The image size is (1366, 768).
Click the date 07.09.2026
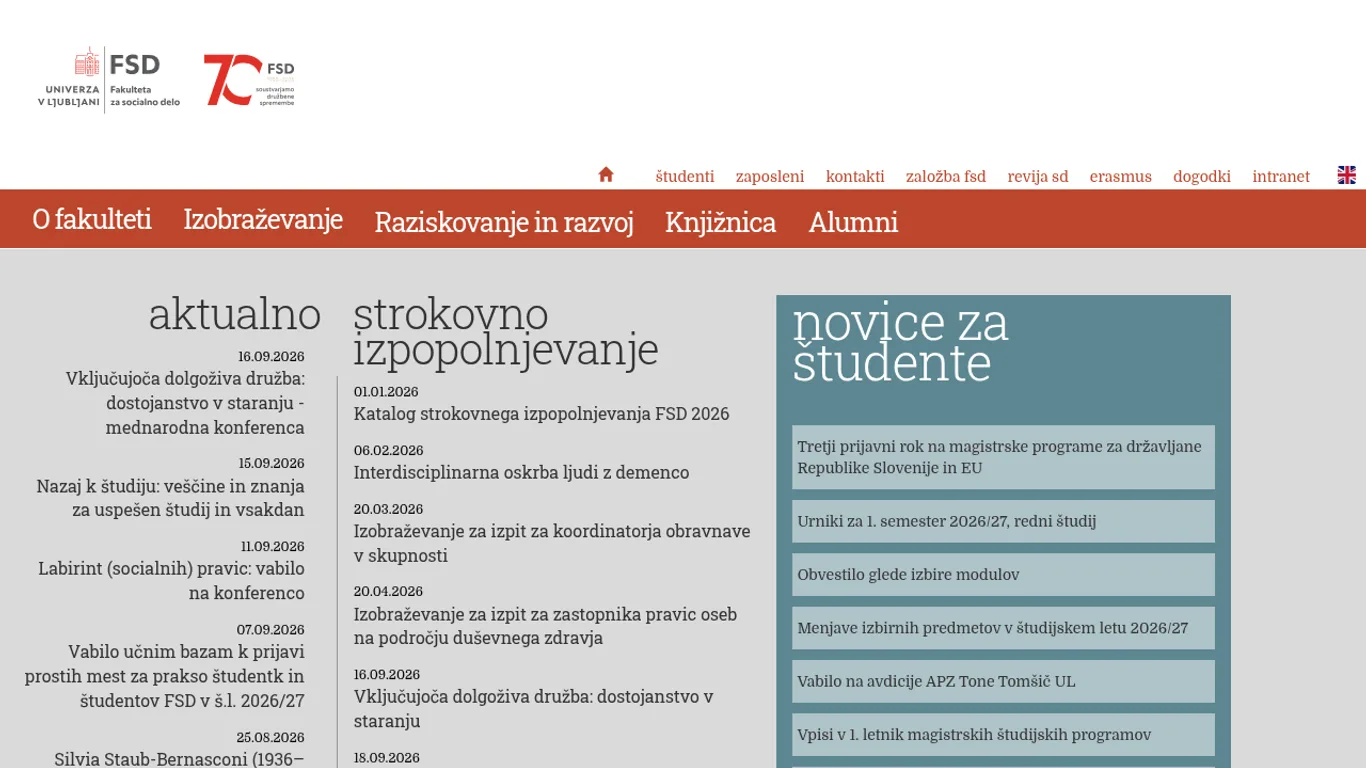[x=270, y=630]
